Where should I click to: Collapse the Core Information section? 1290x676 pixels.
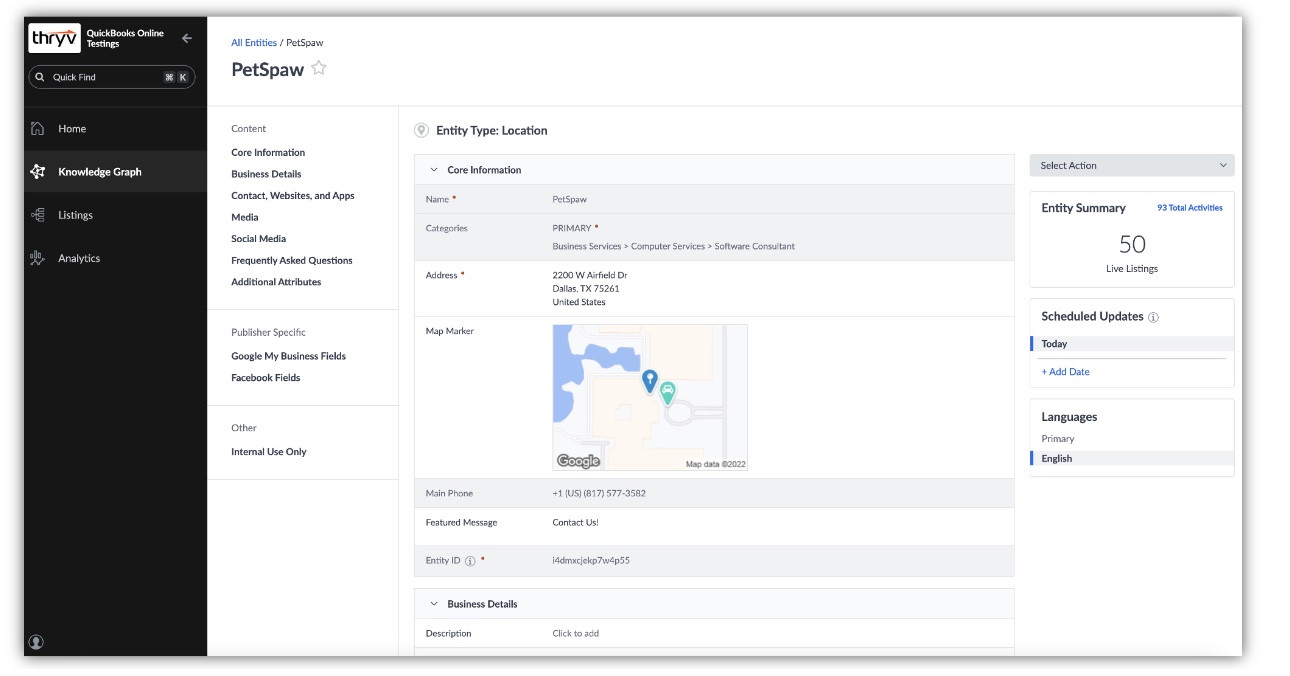coord(434,170)
